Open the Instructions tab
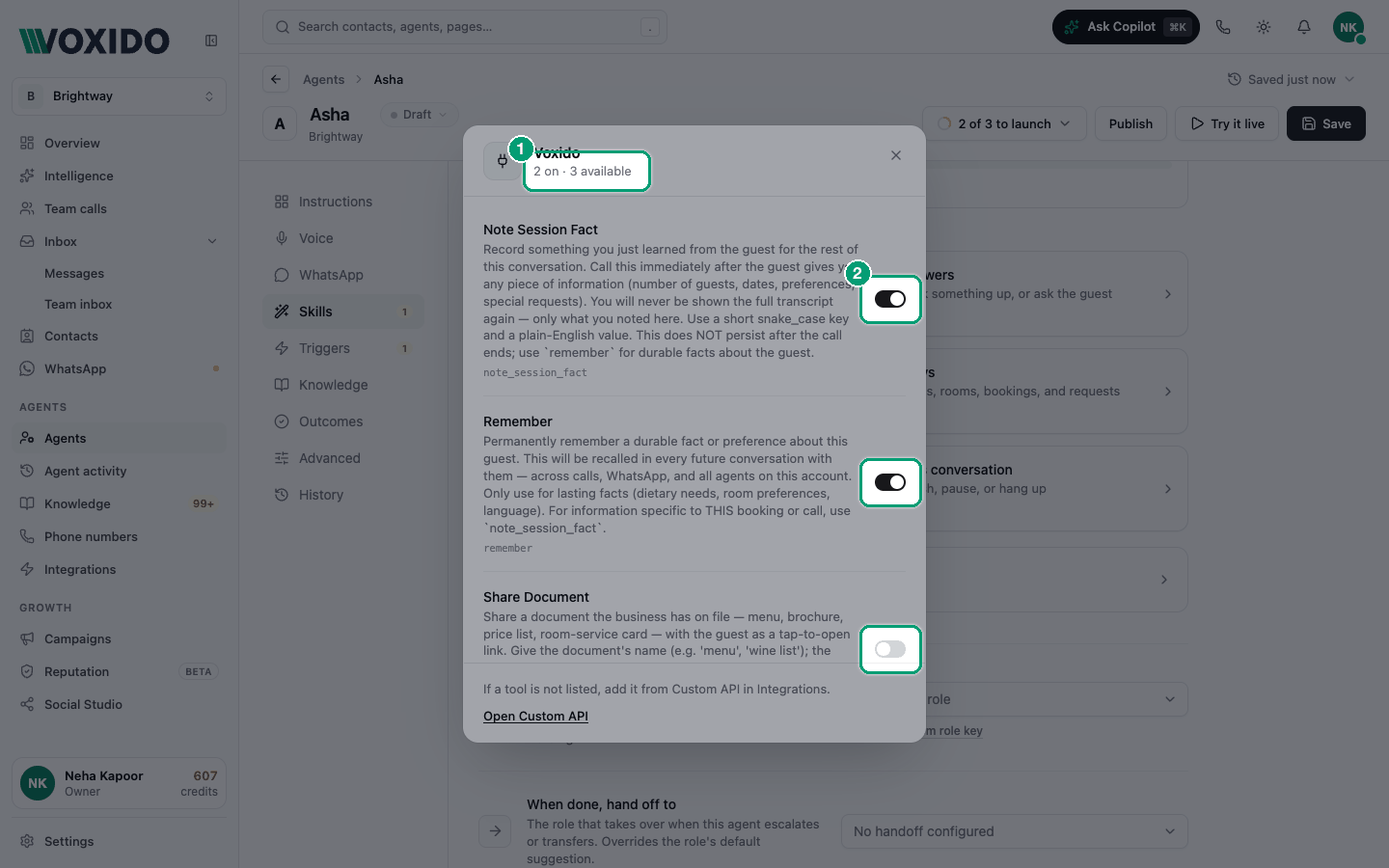This screenshot has height=868, width=1389. (343, 202)
